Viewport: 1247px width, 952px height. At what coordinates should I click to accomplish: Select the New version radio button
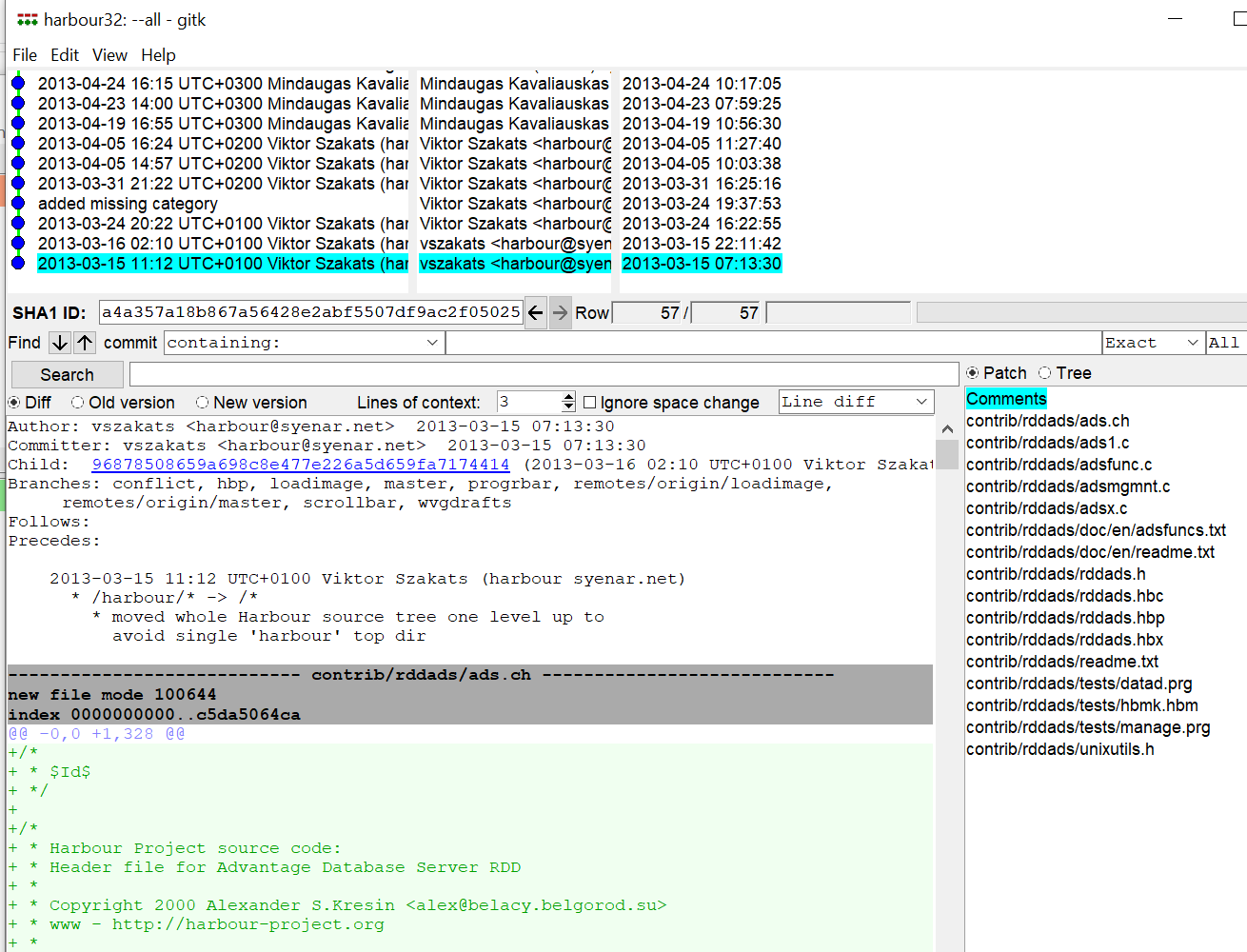pos(202,403)
